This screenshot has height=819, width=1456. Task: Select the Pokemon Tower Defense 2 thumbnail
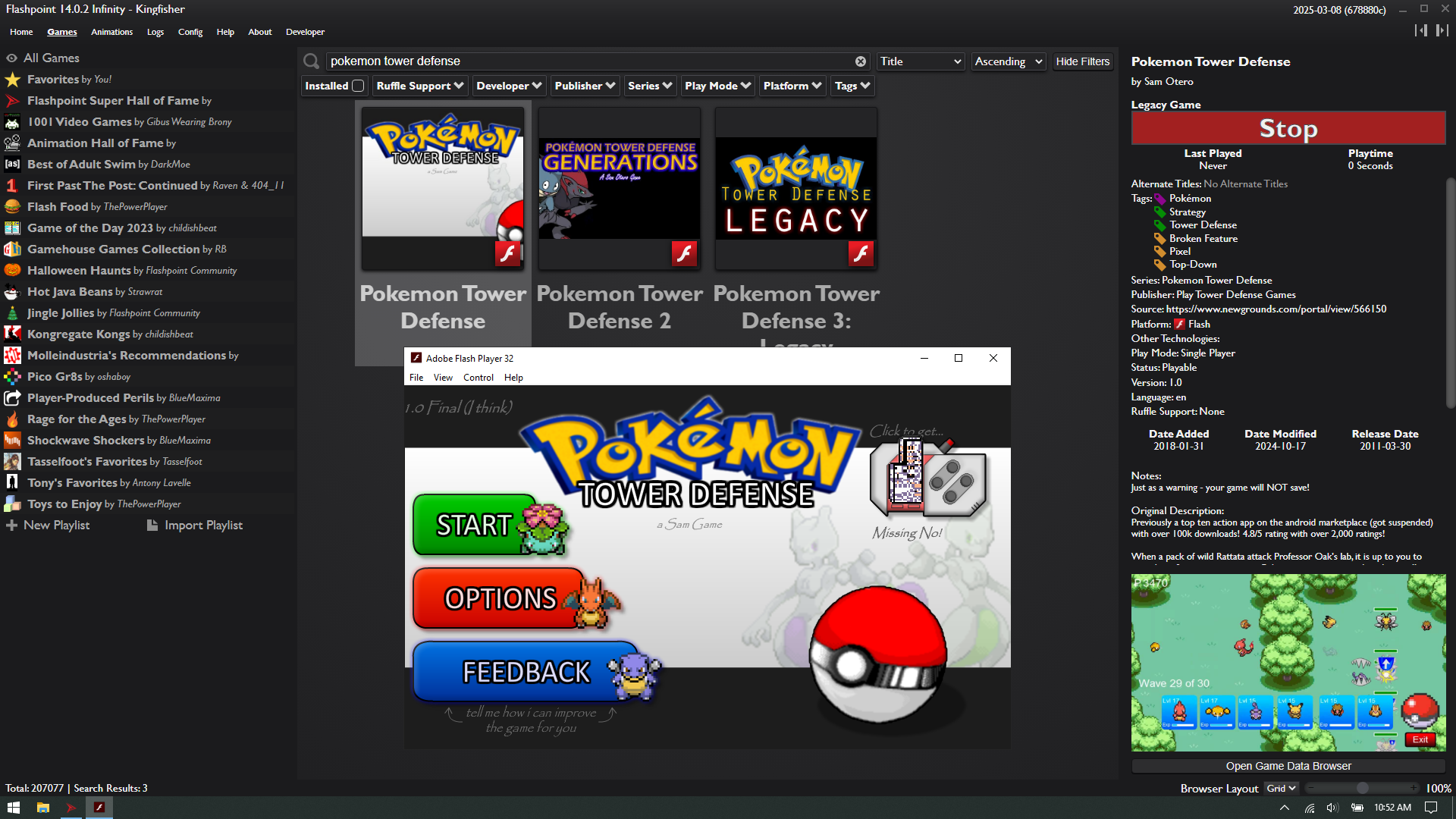(620, 188)
